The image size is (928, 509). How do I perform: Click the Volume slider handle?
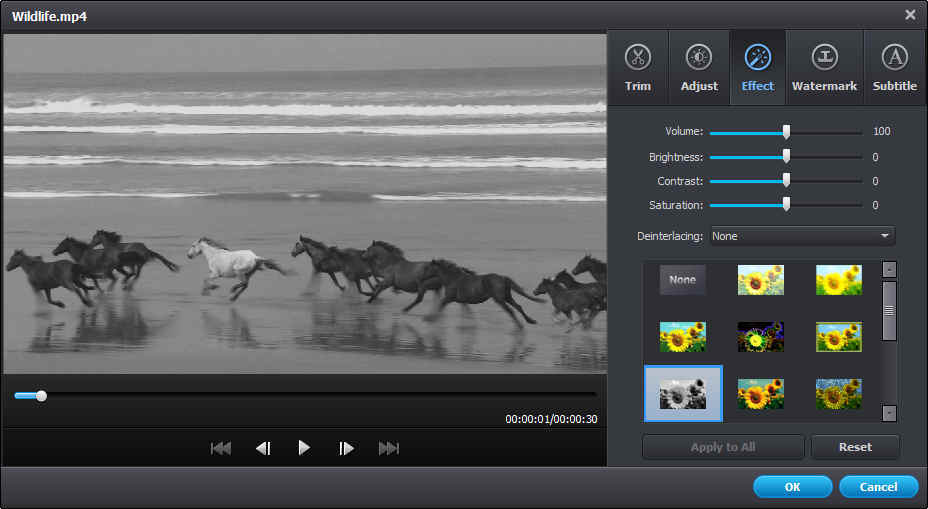(786, 131)
